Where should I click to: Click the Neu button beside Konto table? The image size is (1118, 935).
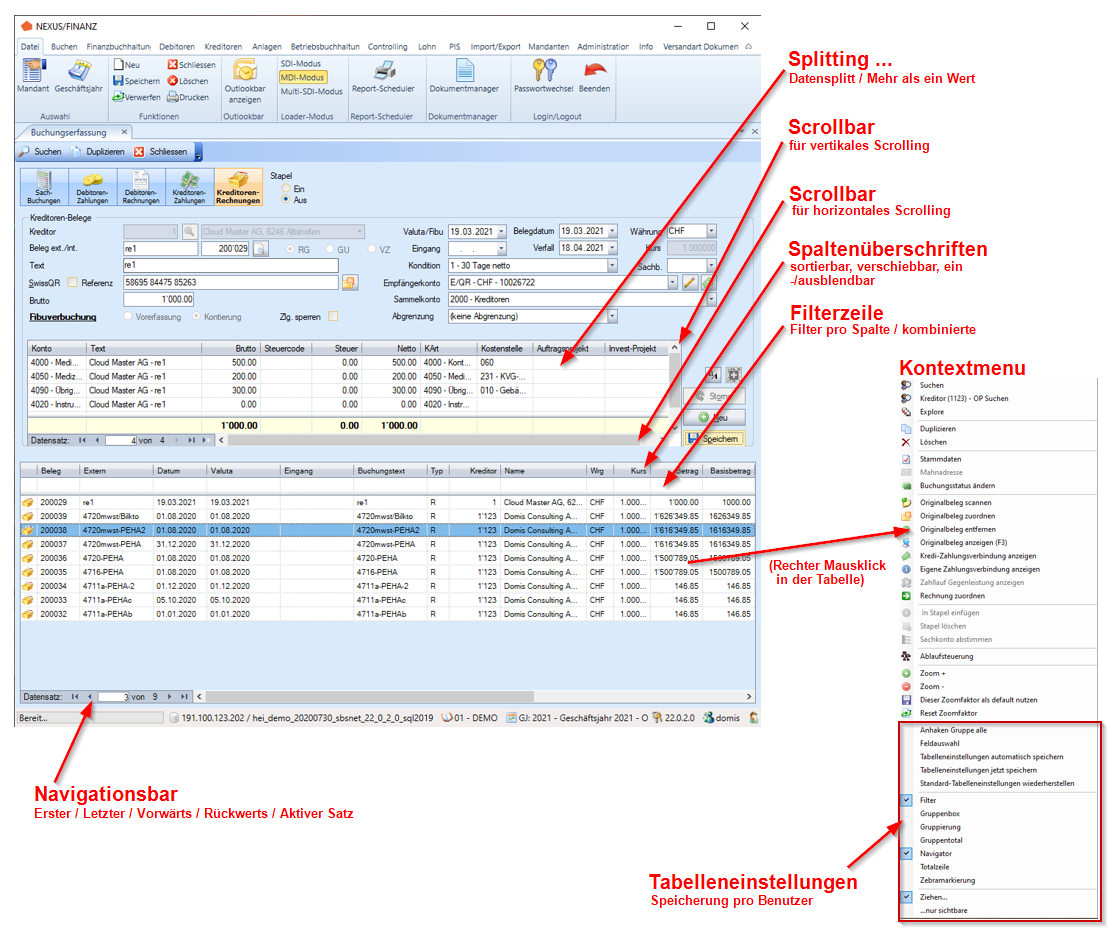point(714,417)
